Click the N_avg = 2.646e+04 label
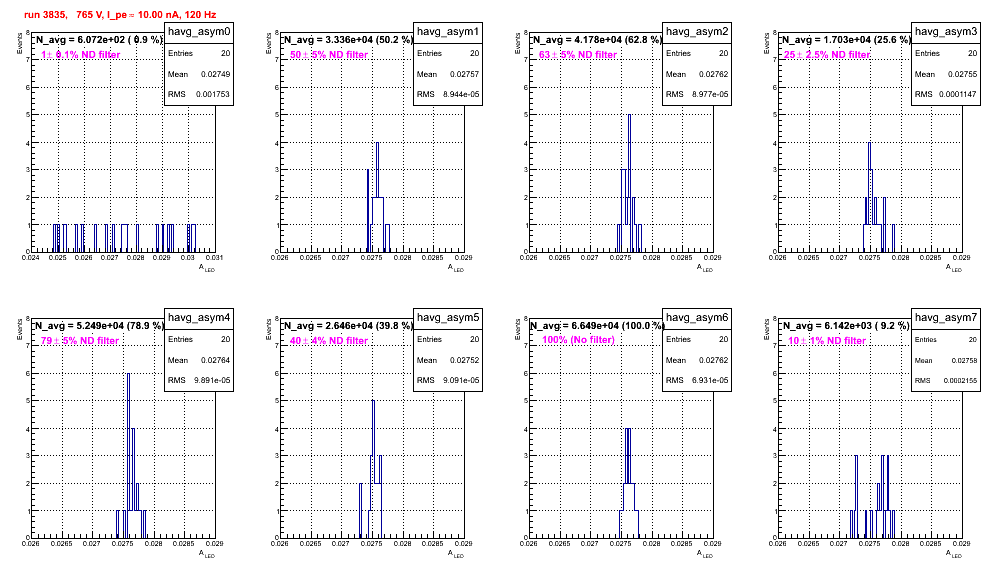Viewport: 996px width, 572px height. [x=348, y=326]
